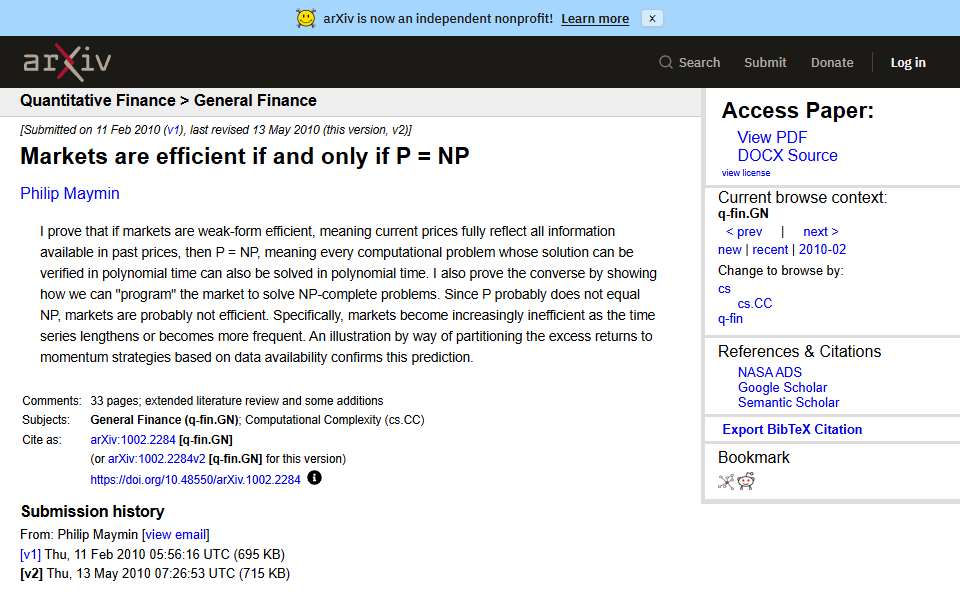Bookmark with BibSonomy icon

tap(726, 482)
